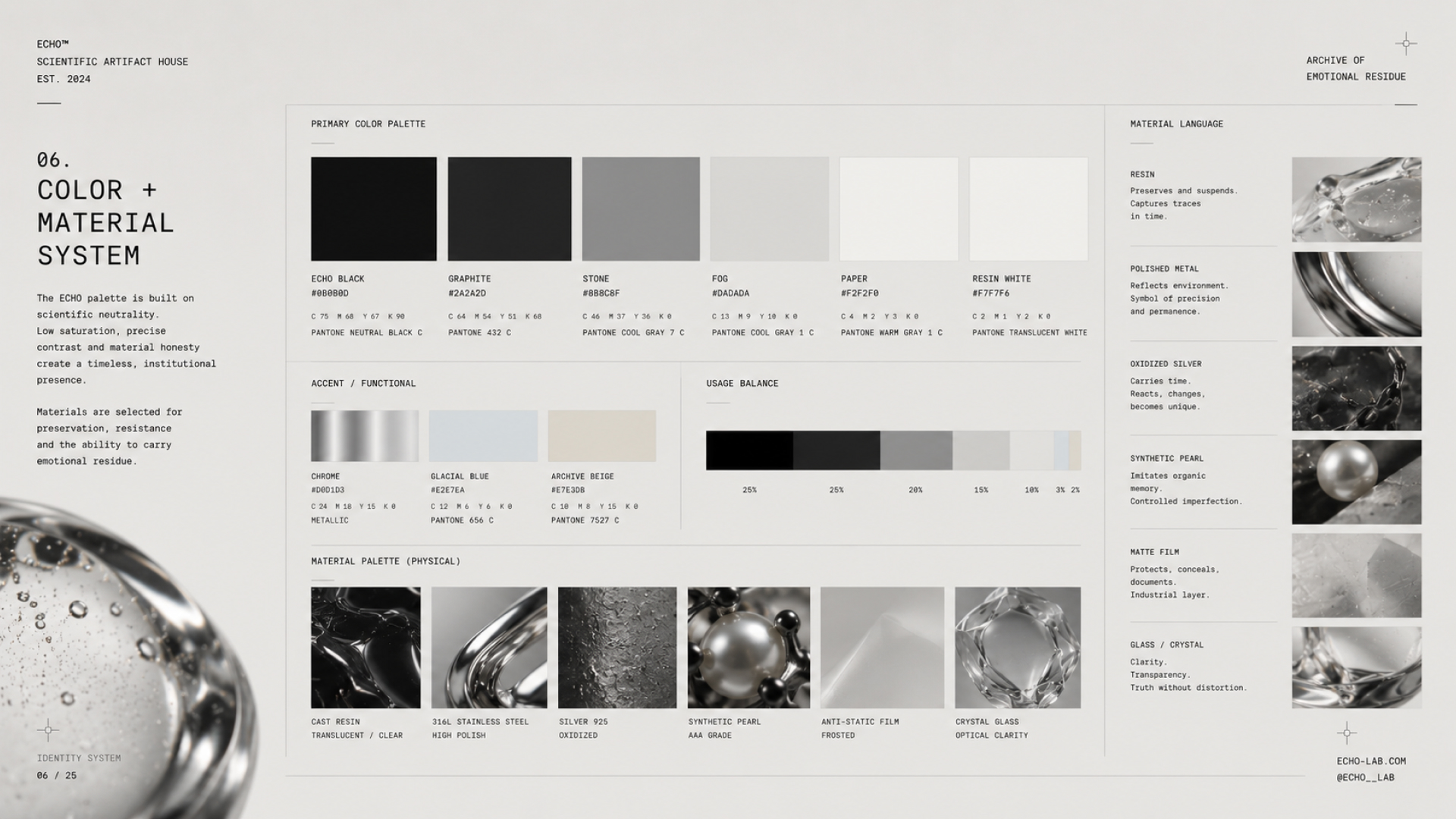View the Silver 925 Oxidized texture image
1456x819 pixels.
click(617, 648)
